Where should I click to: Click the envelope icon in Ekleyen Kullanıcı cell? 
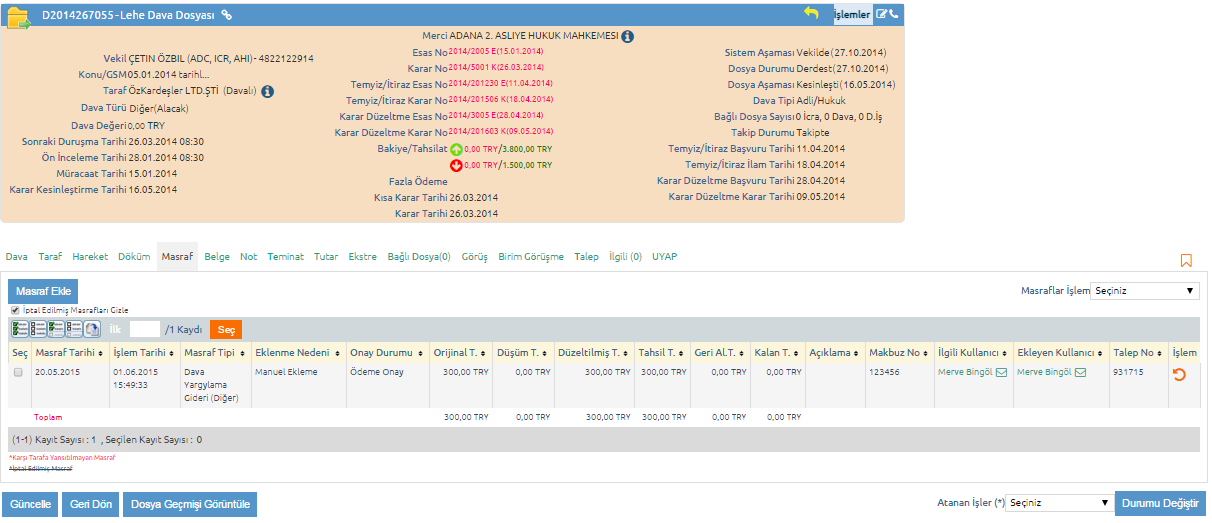pos(1078,372)
